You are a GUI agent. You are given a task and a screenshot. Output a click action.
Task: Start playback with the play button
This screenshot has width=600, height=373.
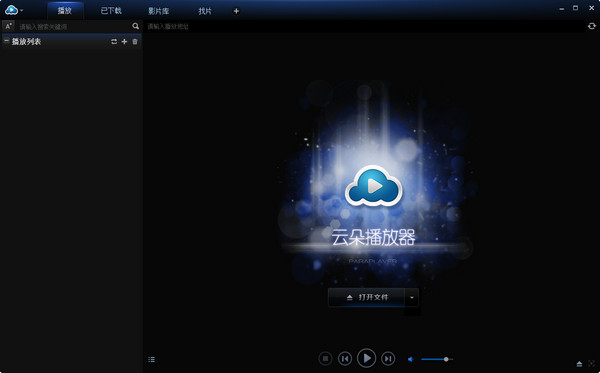tap(366, 358)
